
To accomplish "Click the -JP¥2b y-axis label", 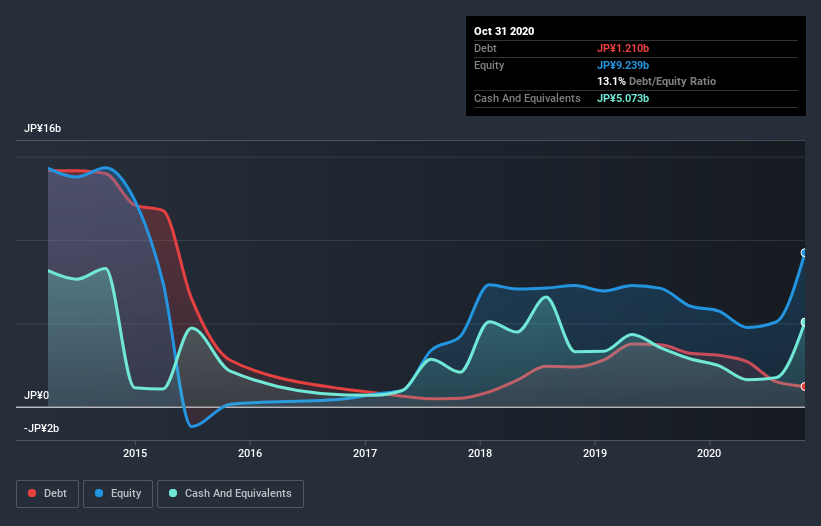I will (x=41, y=429).
